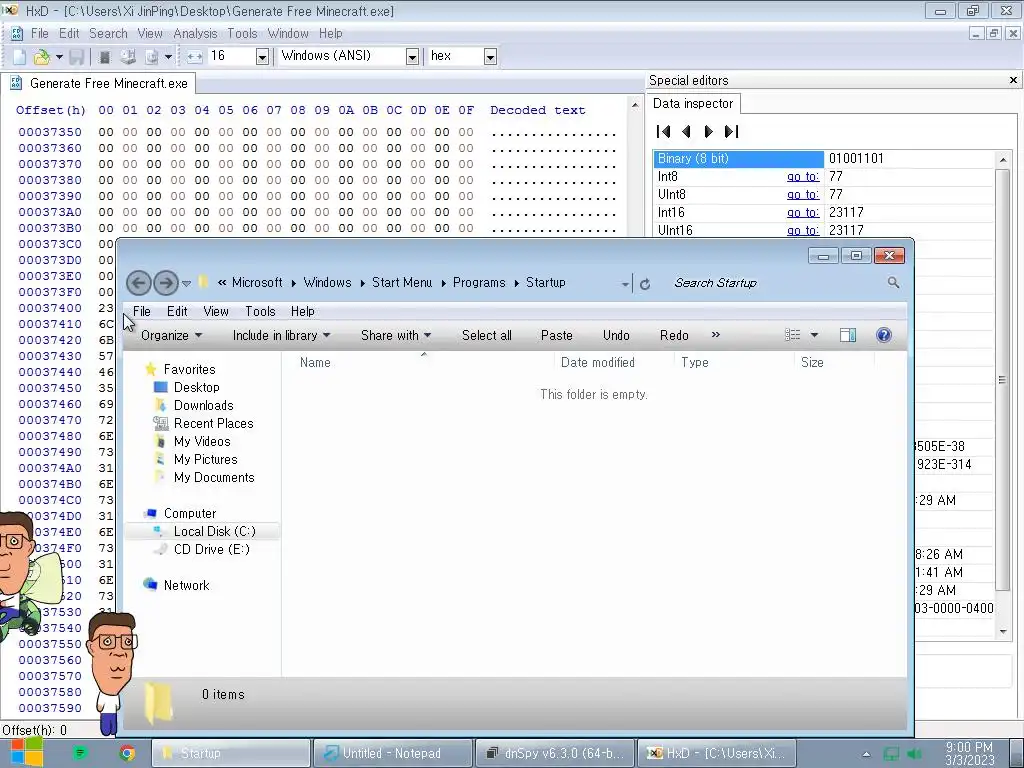Click go to link for Int16 row

803,212
